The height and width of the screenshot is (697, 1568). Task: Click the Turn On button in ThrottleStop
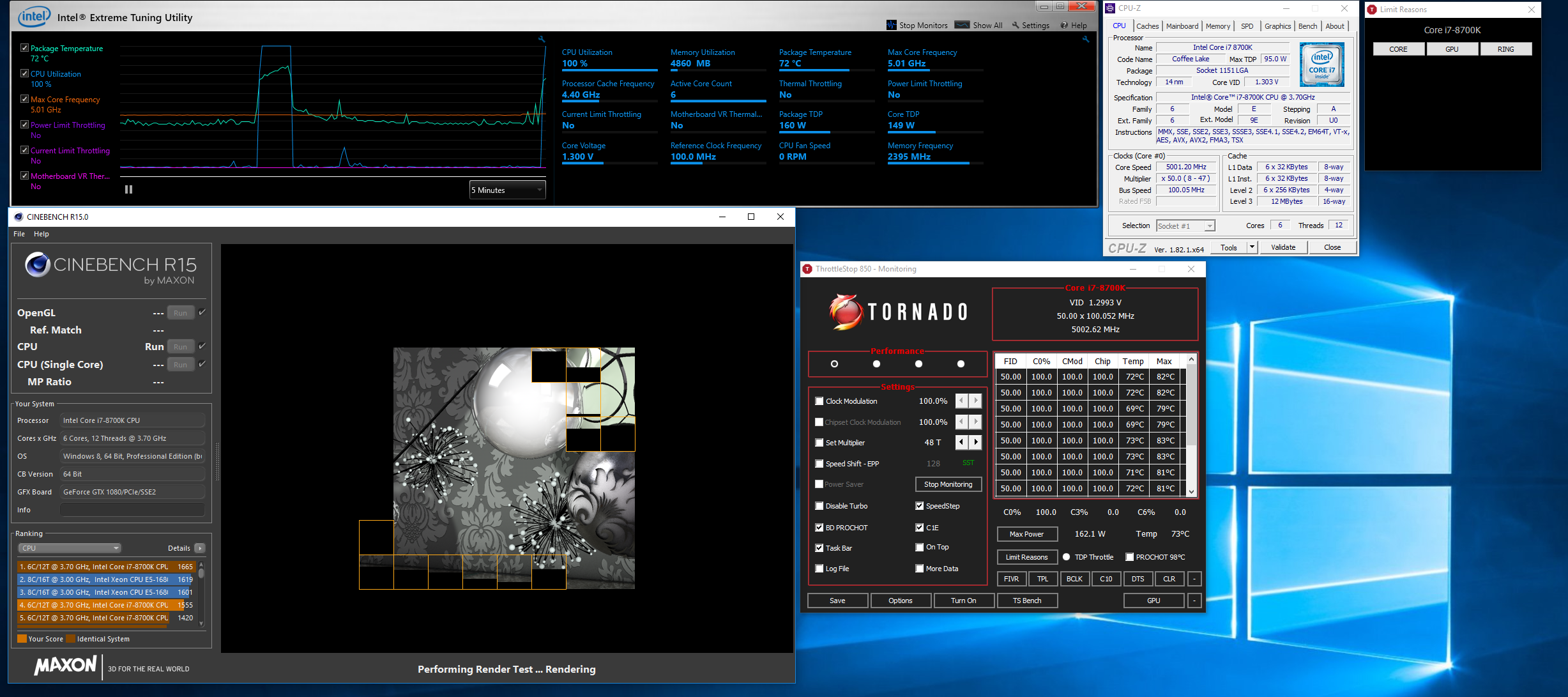tap(963, 601)
